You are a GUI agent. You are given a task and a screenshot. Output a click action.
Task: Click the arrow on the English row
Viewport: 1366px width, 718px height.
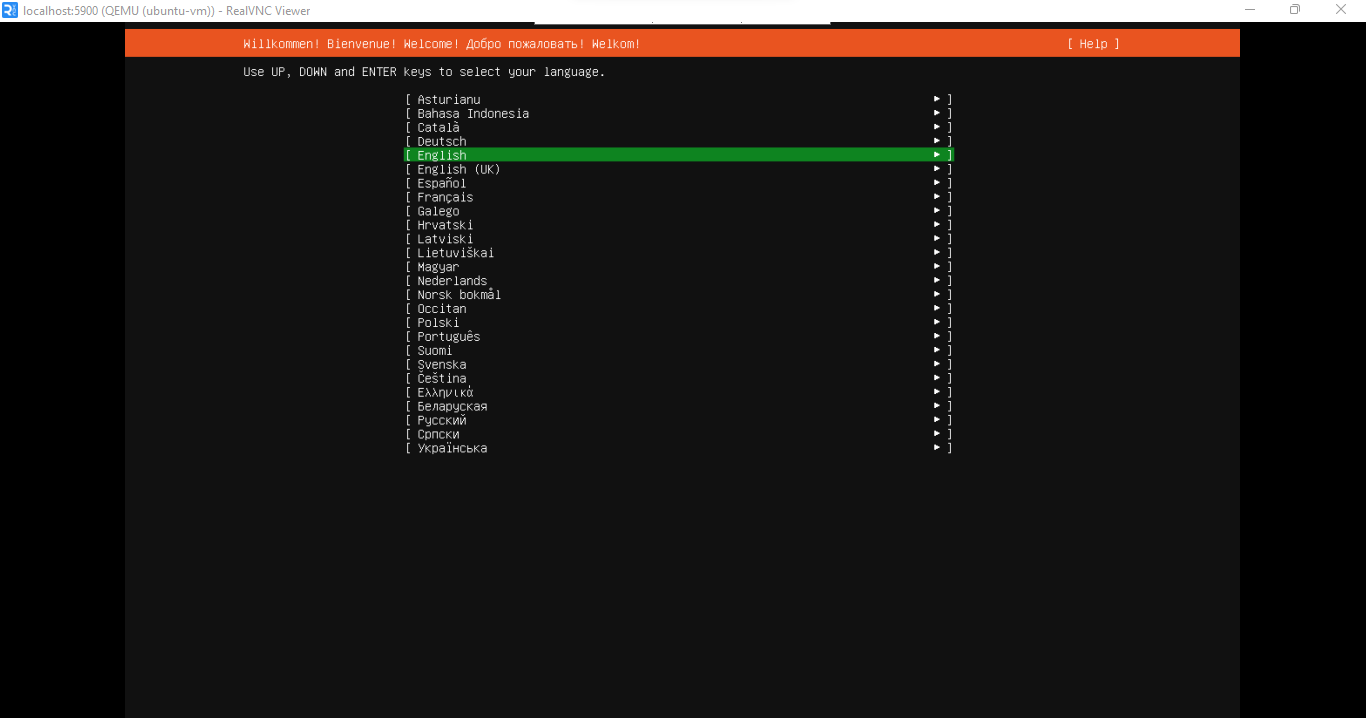(937, 155)
